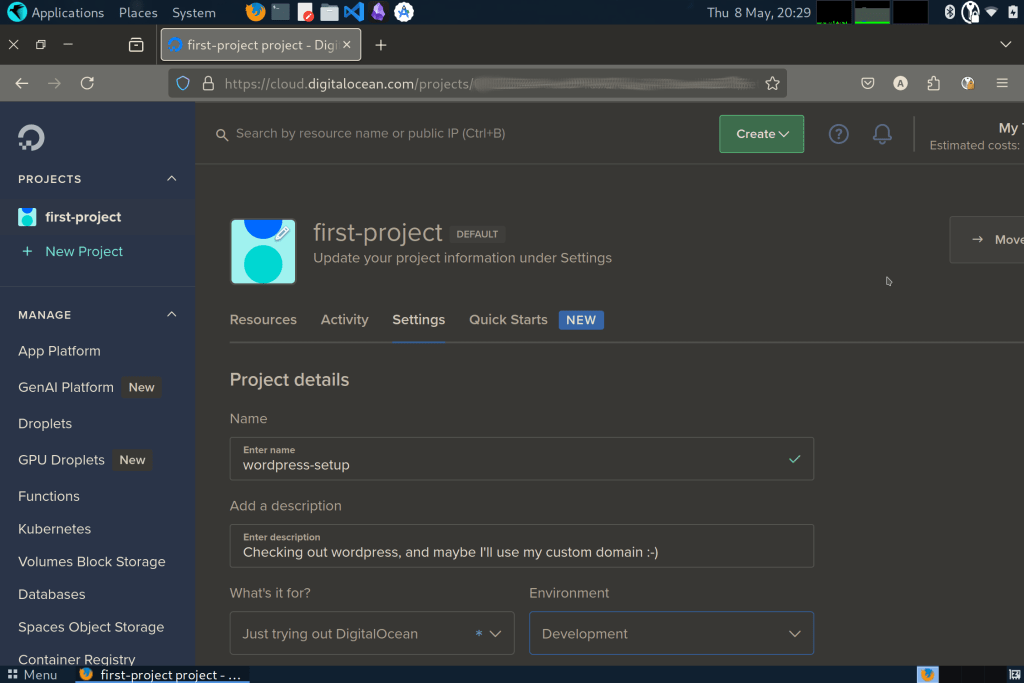Go to App Platform
The image size is (1024, 683).
[x=59, y=351]
